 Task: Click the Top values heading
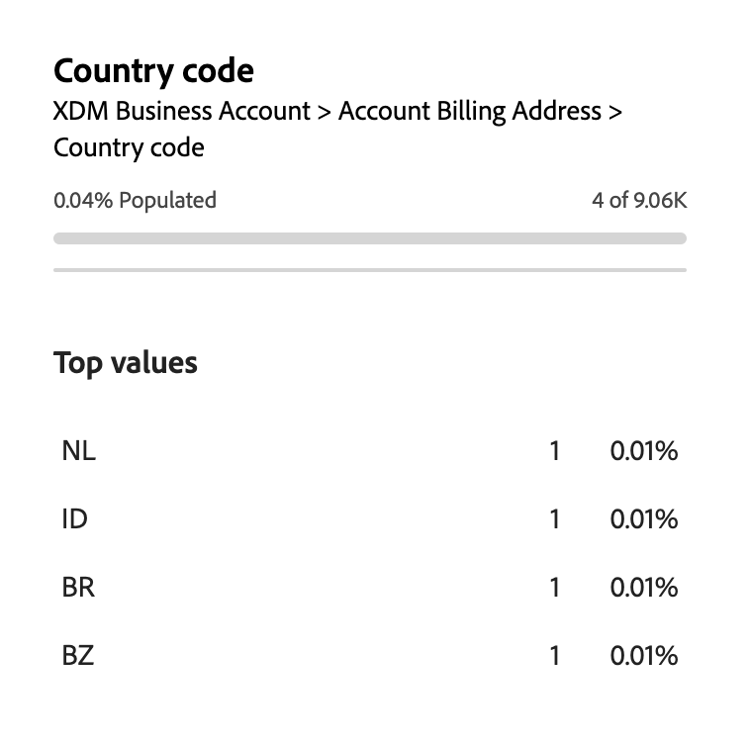point(125,363)
